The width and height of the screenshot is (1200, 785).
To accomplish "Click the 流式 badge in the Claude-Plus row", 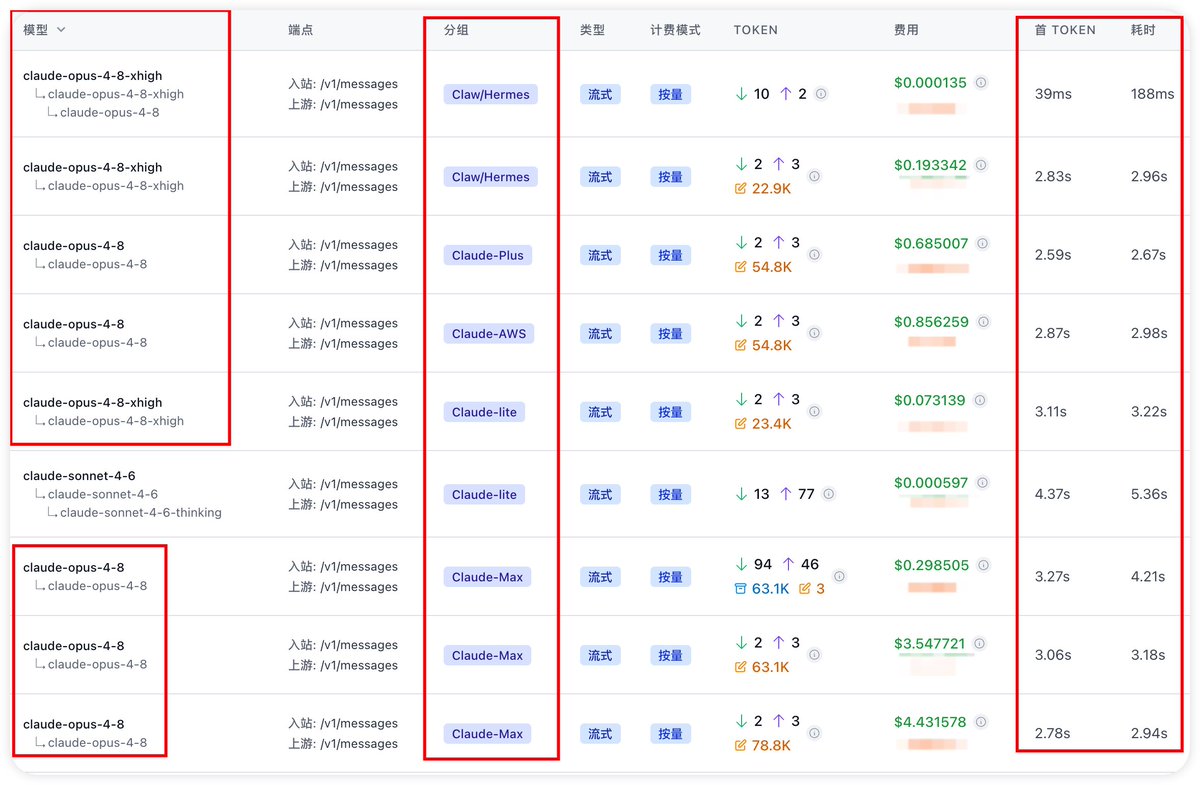I will coord(600,255).
